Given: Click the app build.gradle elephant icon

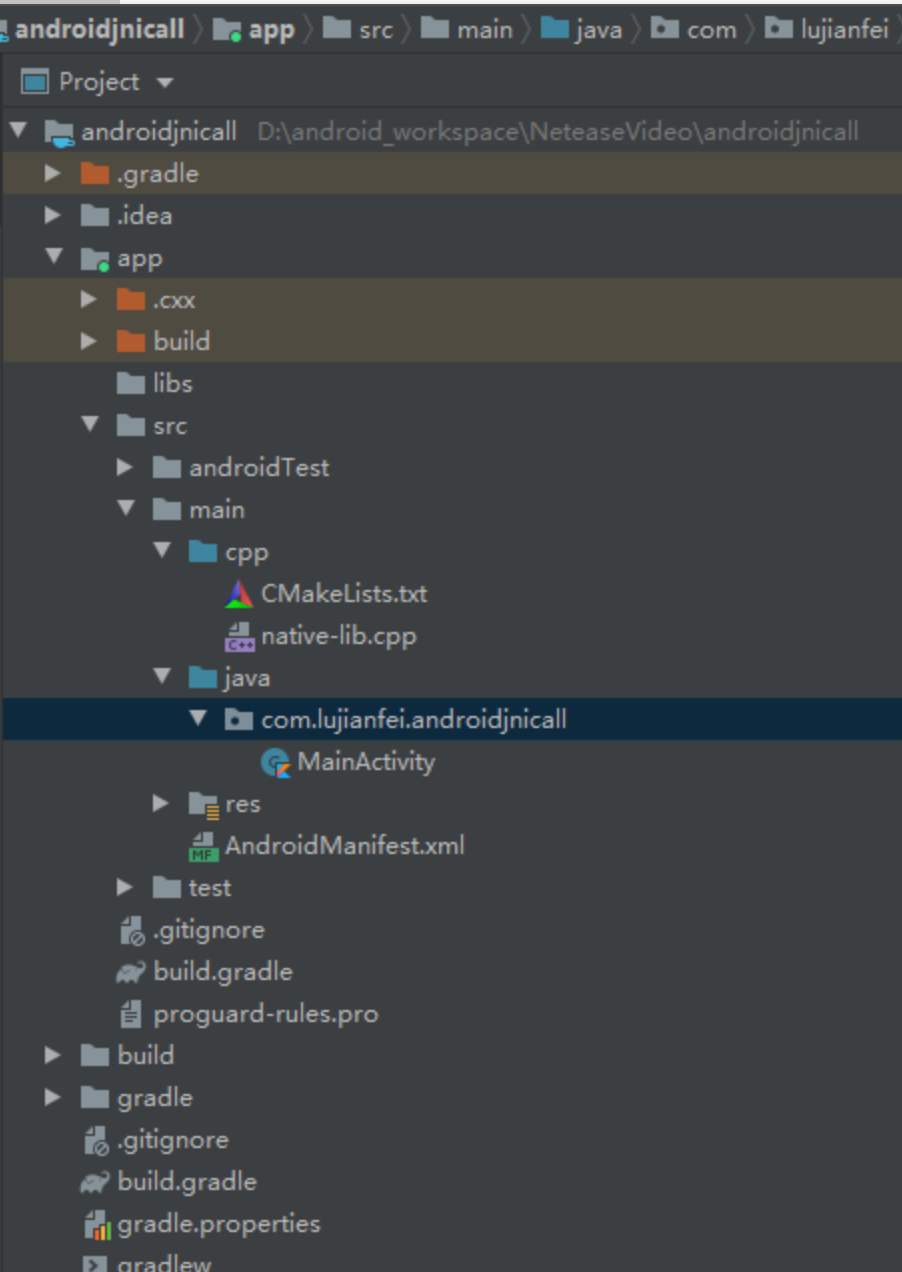Looking at the screenshot, I should pyautogui.click(x=131, y=972).
